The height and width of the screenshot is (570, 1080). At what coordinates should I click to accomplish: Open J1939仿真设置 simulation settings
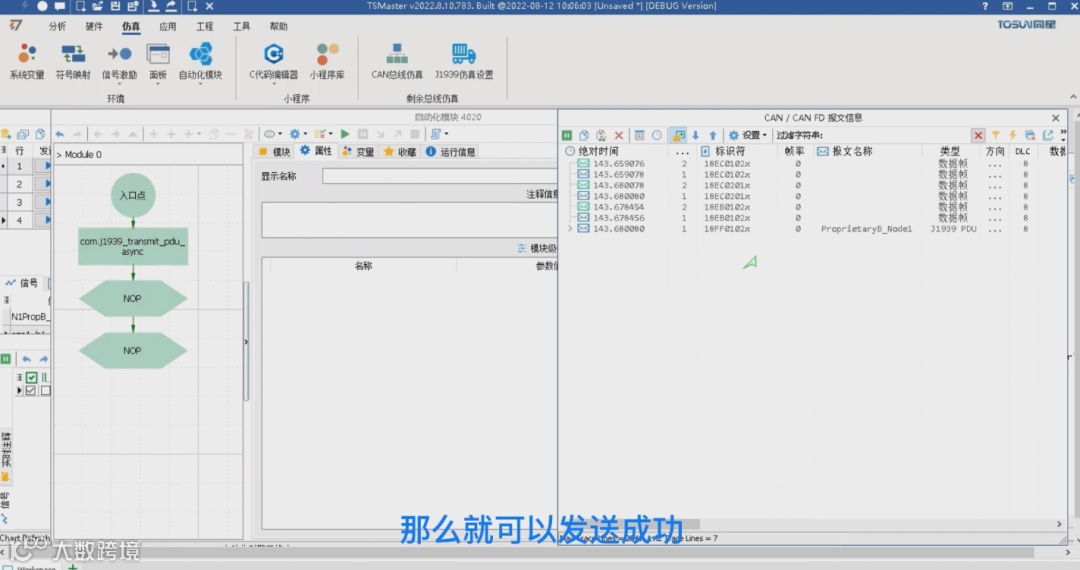pyautogui.click(x=464, y=61)
